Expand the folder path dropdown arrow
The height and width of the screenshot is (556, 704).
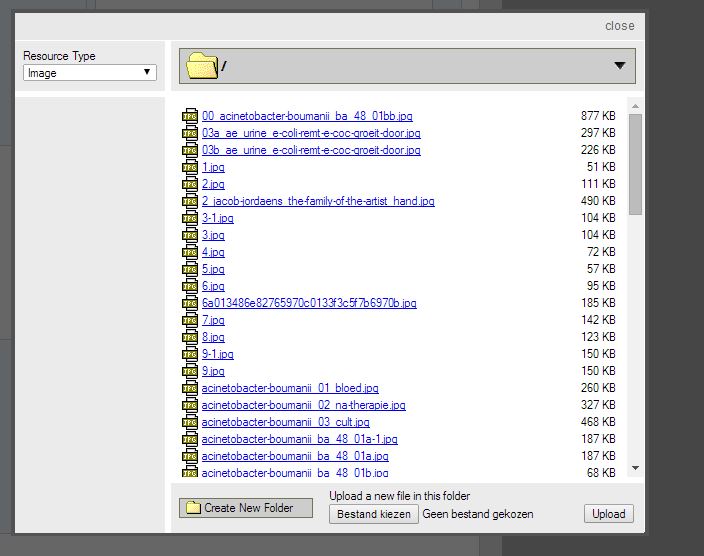(620, 66)
